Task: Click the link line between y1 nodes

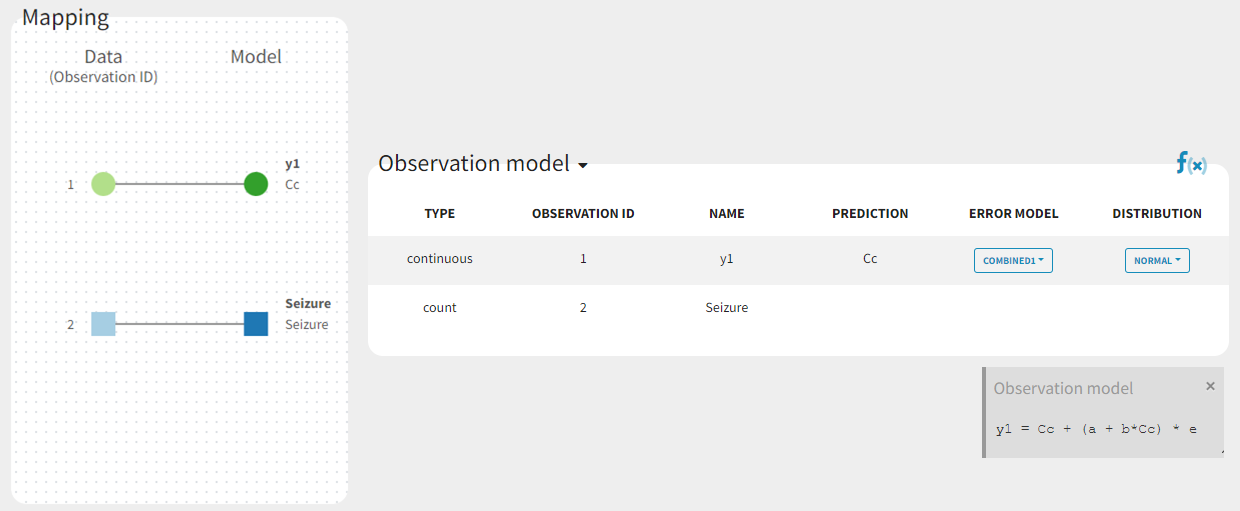Action: pos(180,184)
